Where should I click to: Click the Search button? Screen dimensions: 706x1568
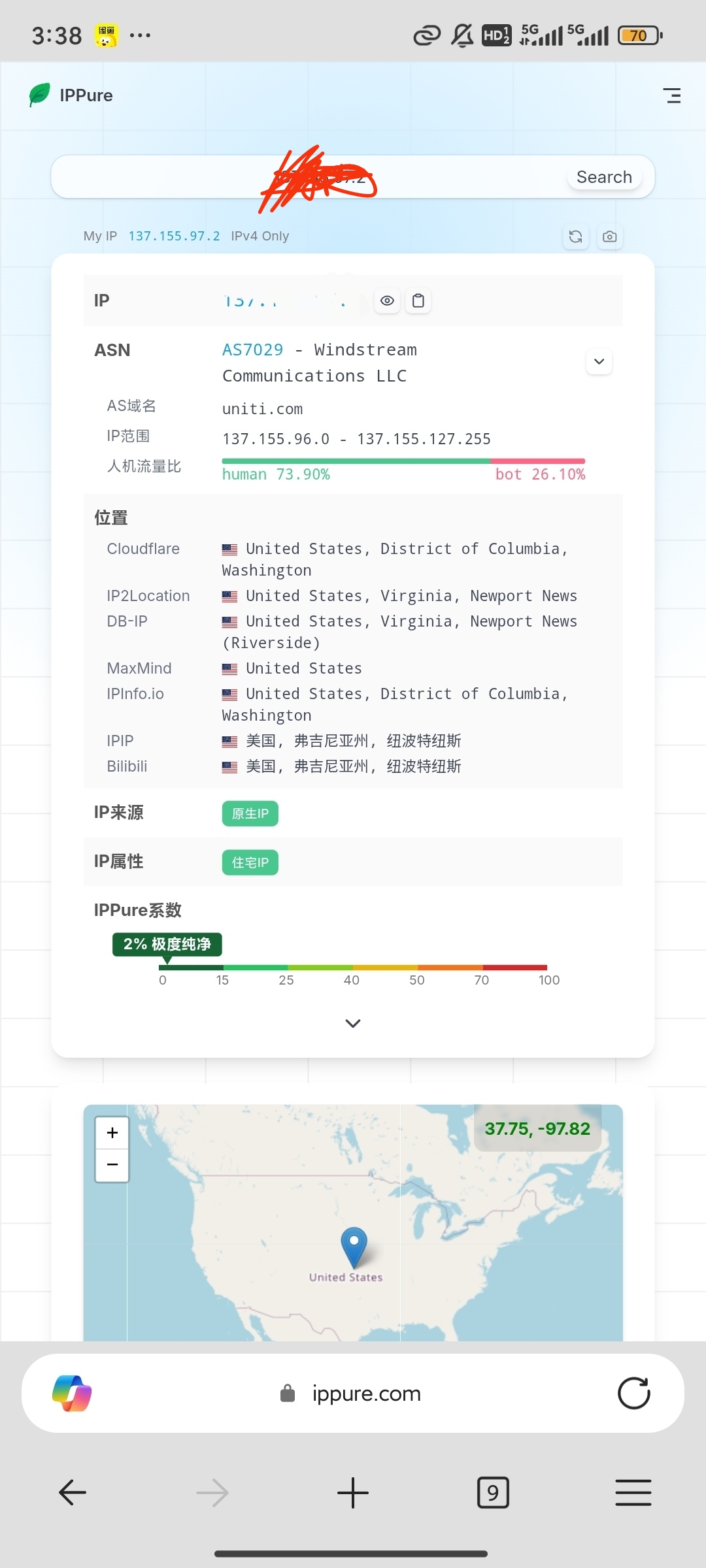pos(604,177)
